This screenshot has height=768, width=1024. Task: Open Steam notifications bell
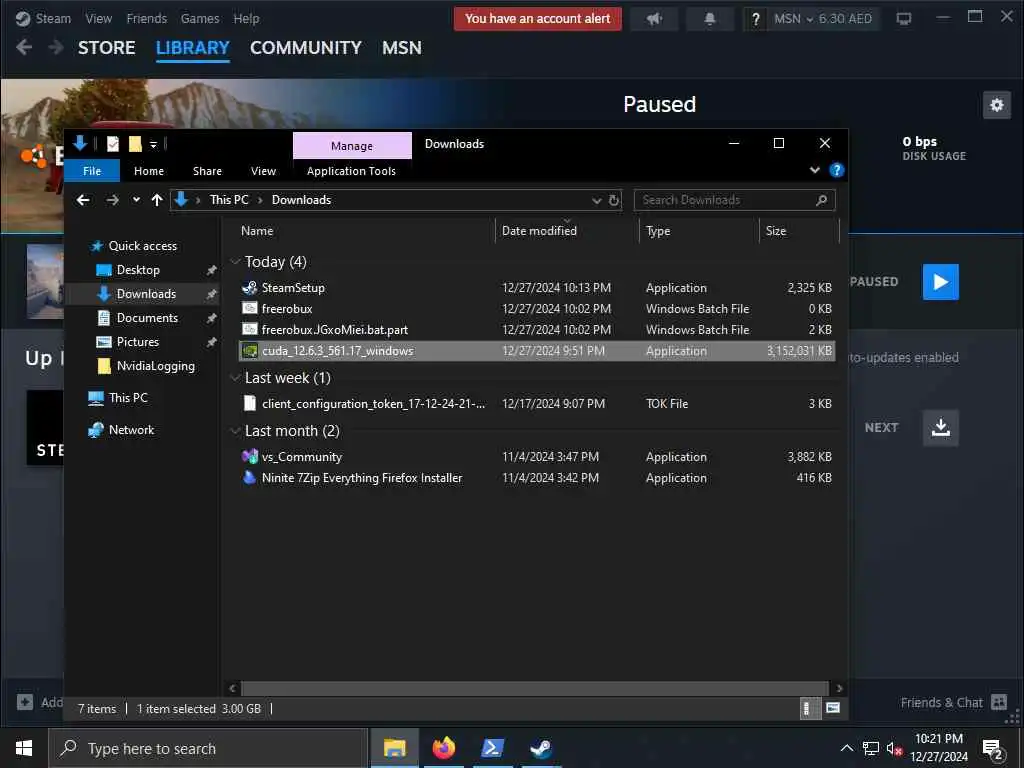(709, 19)
